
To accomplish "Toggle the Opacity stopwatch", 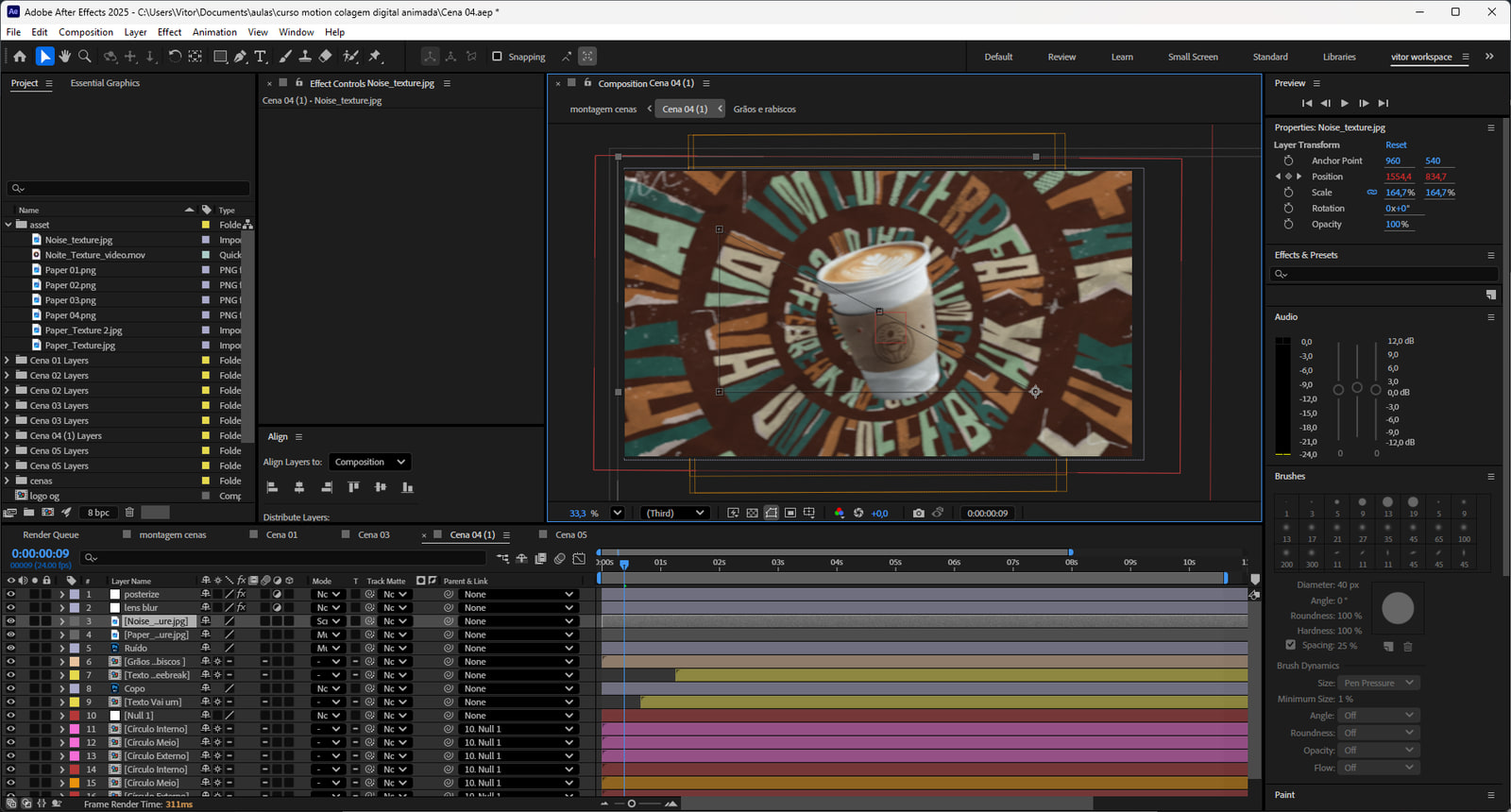I will [x=1288, y=225].
